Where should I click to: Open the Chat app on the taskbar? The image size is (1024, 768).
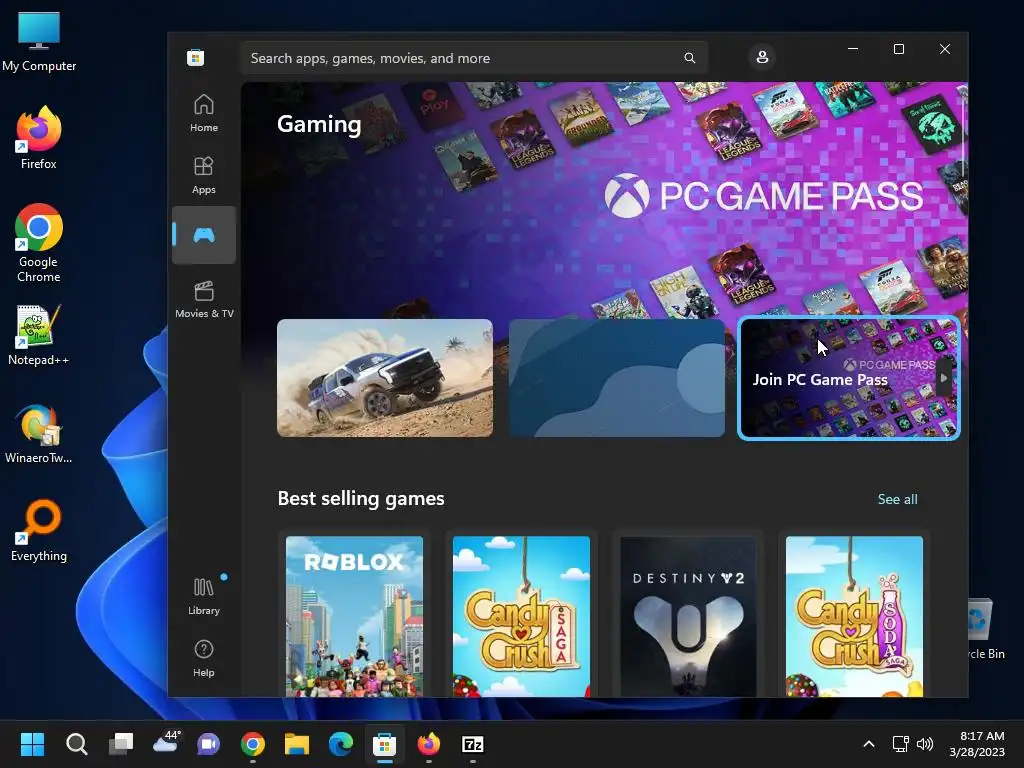point(209,744)
